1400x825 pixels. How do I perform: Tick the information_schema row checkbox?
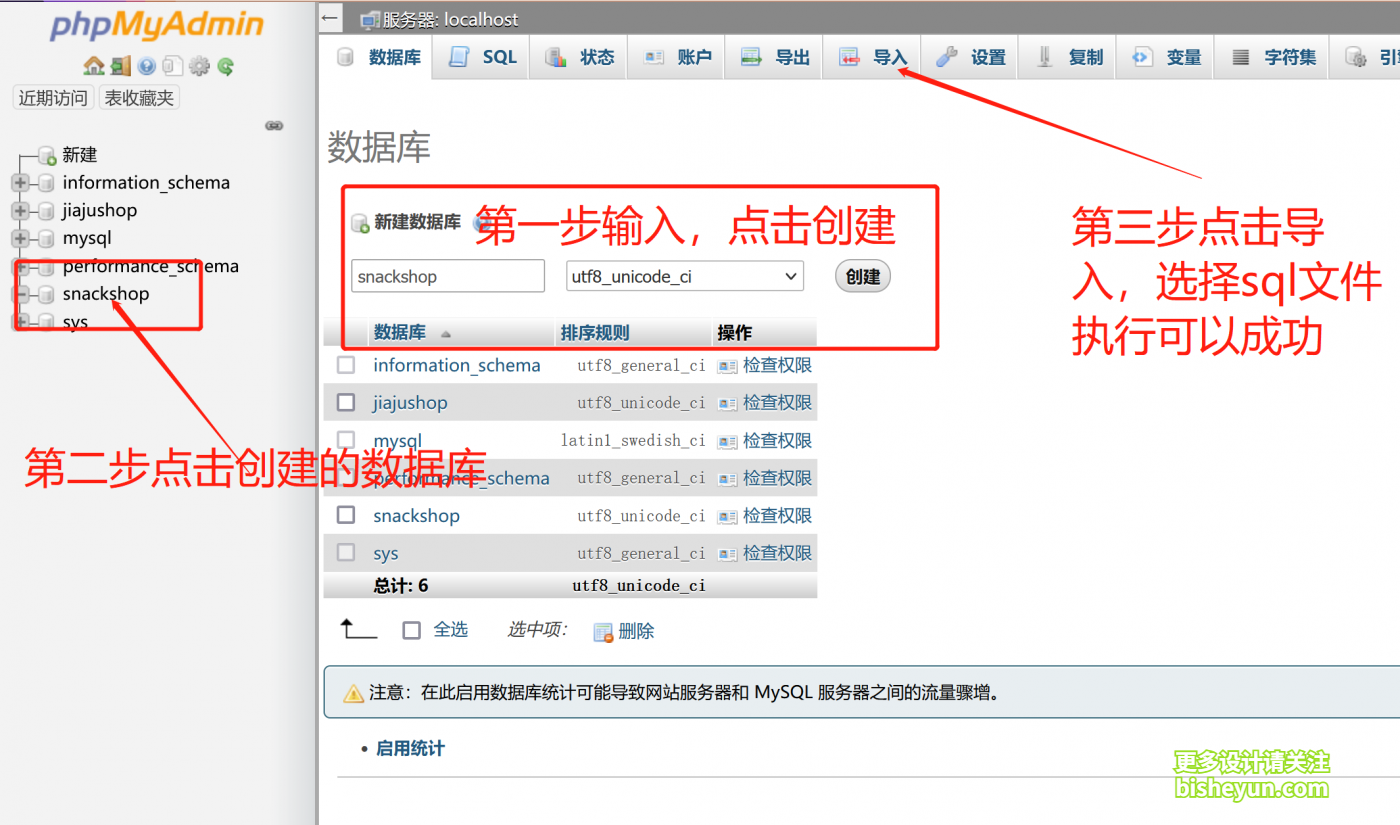point(346,365)
